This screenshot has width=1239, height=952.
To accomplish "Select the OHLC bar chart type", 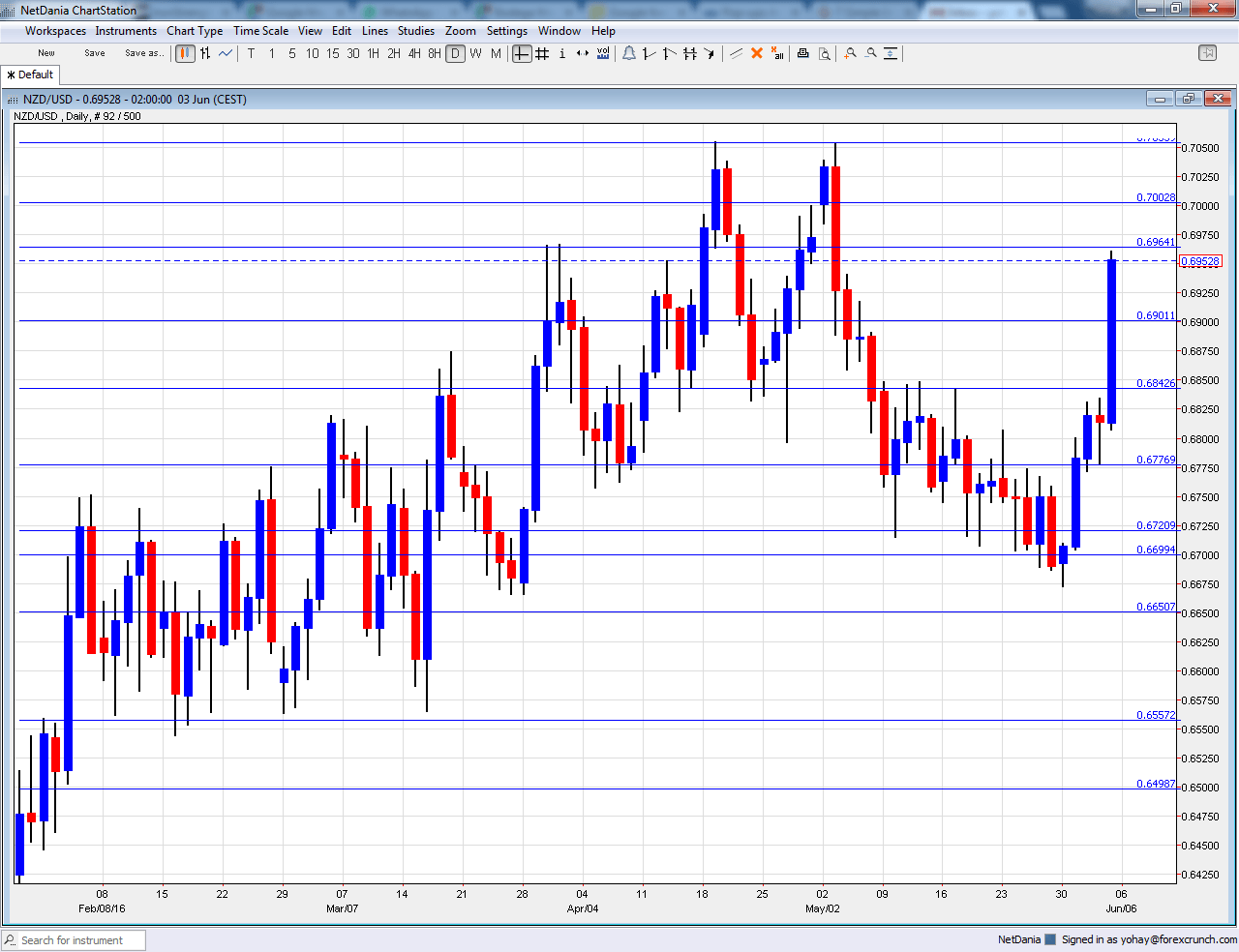I will click(205, 53).
